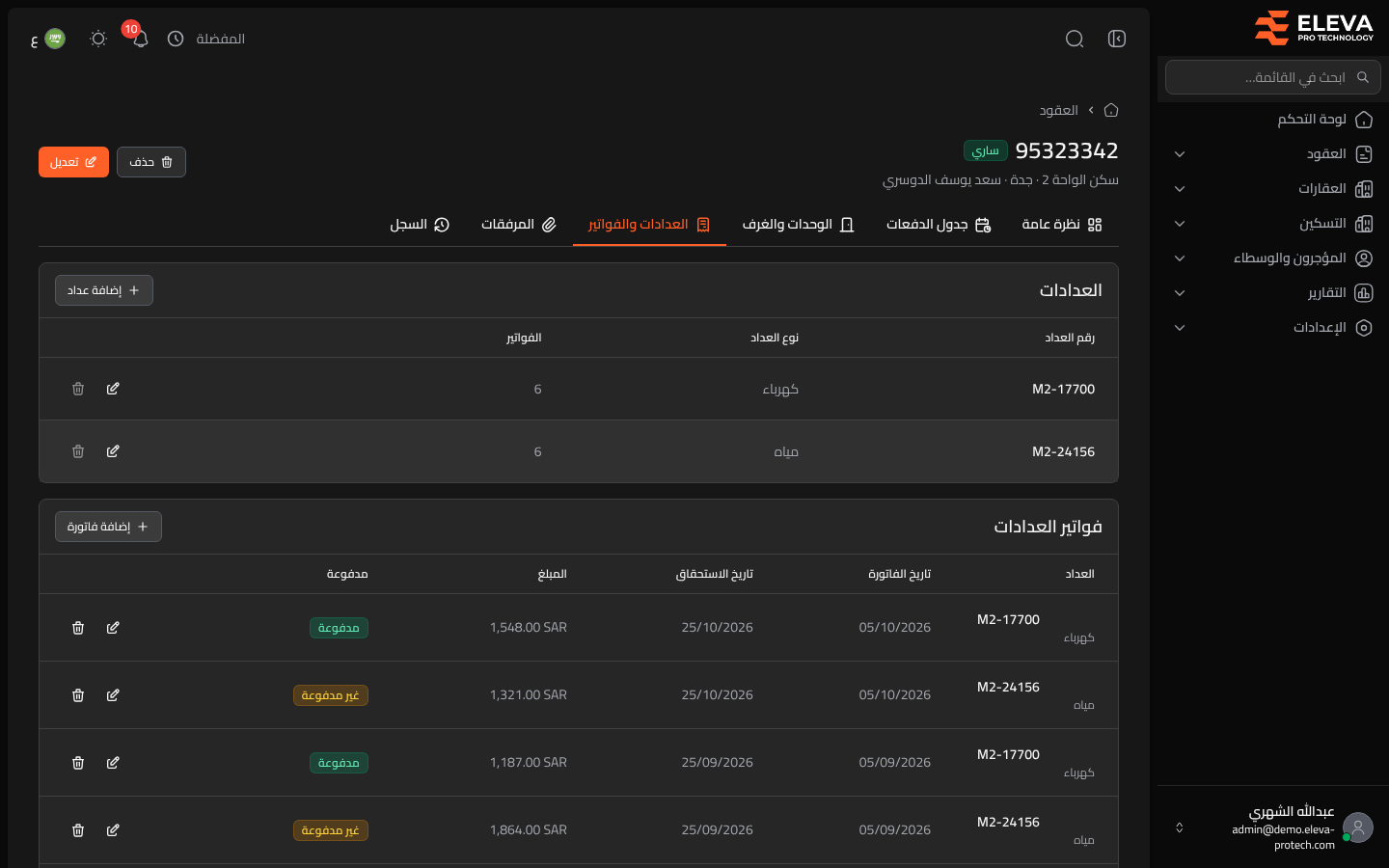1389x868 pixels.
Task: Delete meter M2-17700 trash icon
Action: pyautogui.click(x=78, y=389)
